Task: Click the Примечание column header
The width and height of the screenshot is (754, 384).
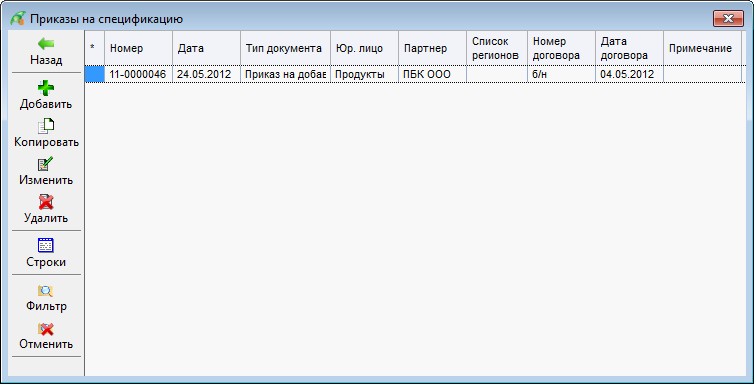Action: [702, 48]
